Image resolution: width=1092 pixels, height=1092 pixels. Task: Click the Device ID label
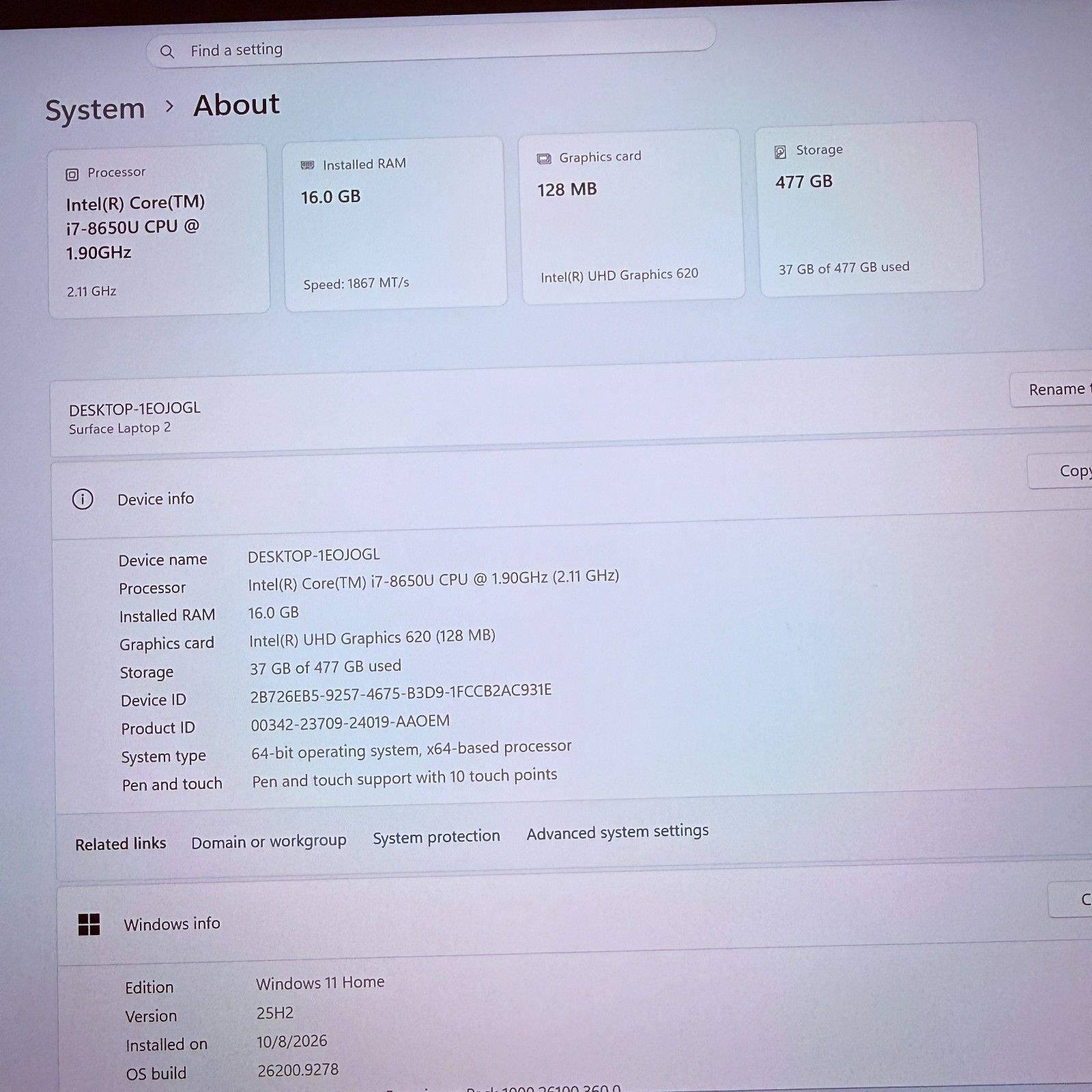point(154,700)
